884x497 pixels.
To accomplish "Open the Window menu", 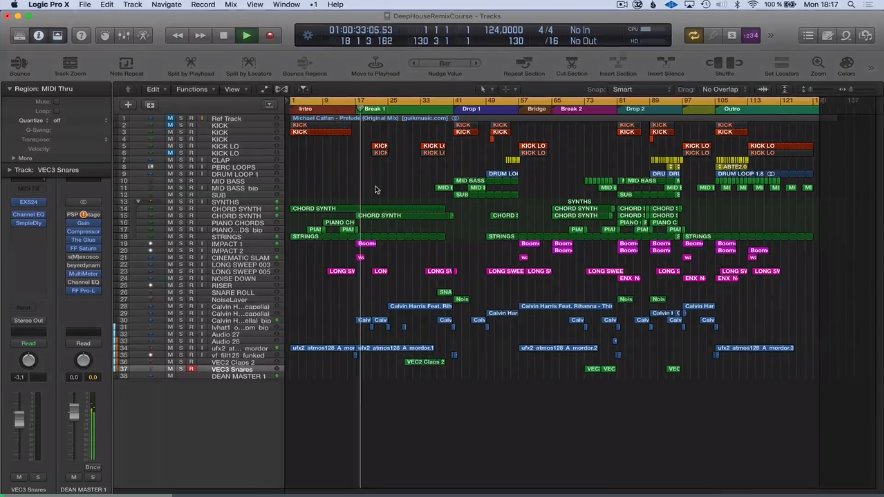I will tap(286, 5).
